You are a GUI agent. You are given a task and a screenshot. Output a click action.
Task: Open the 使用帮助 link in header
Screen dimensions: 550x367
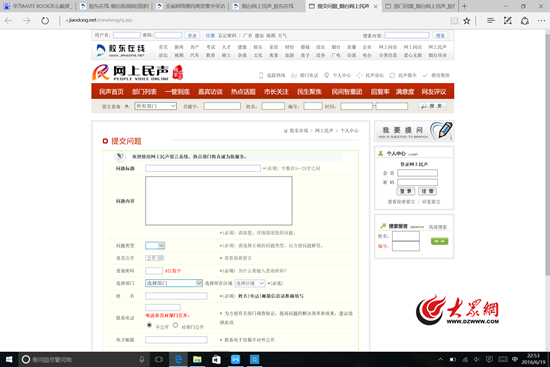pos(440,75)
